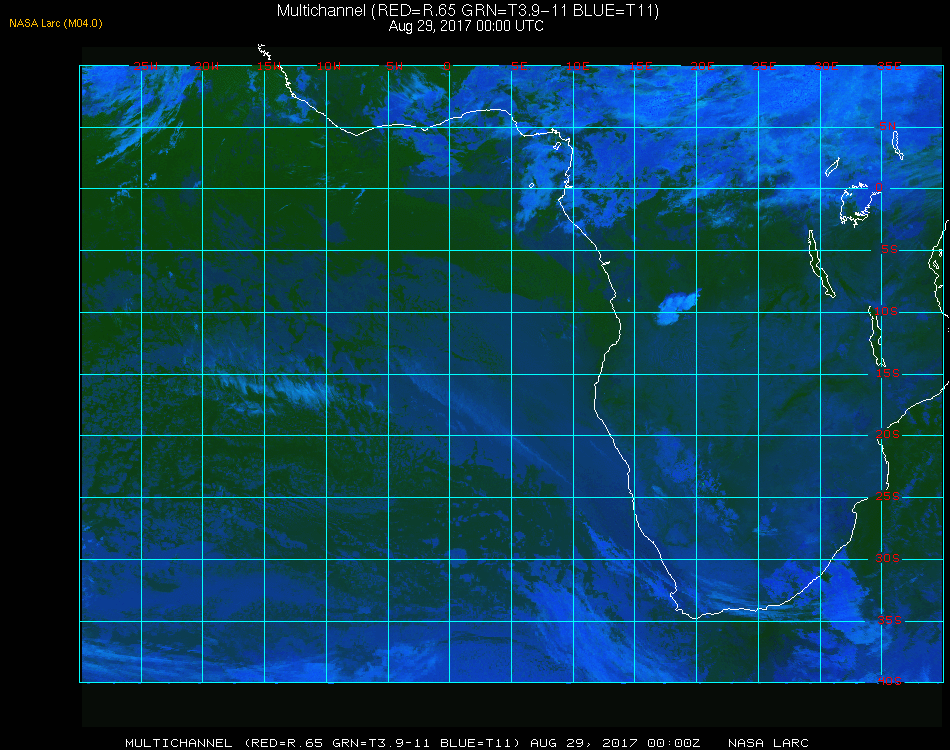Image resolution: width=950 pixels, height=750 pixels.
Task: Click the Lake Victoria outline near the equator
Action: coord(859,205)
